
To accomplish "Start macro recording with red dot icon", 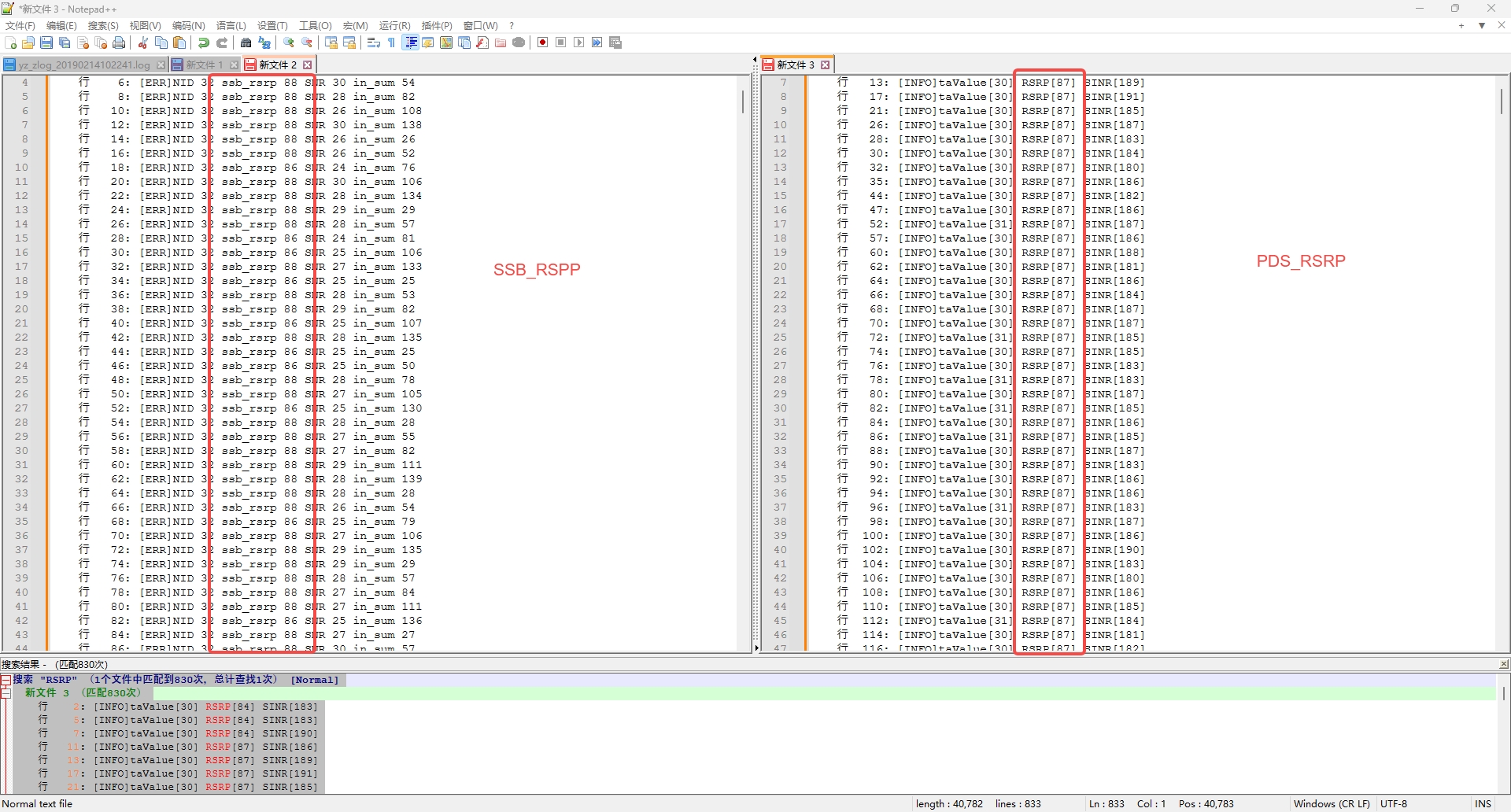I will coord(542,42).
